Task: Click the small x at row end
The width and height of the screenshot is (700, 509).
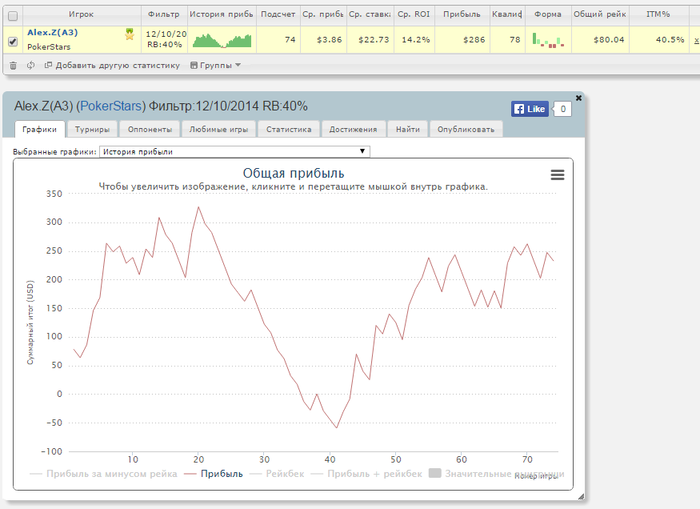Action: (x=696, y=40)
